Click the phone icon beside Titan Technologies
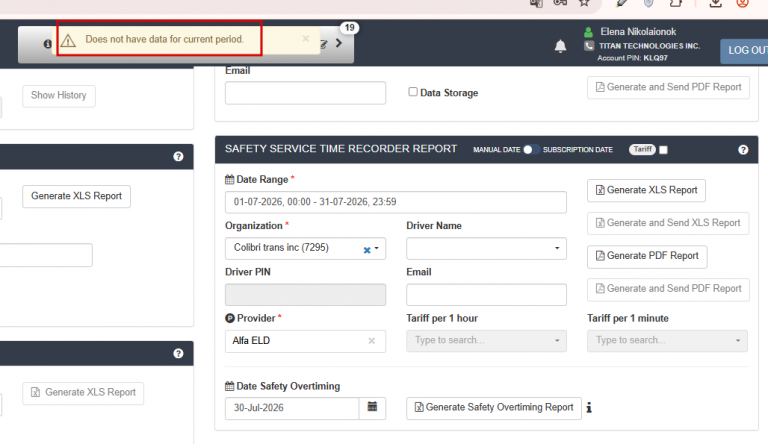The width and height of the screenshot is (768, 444). [589, 46]
